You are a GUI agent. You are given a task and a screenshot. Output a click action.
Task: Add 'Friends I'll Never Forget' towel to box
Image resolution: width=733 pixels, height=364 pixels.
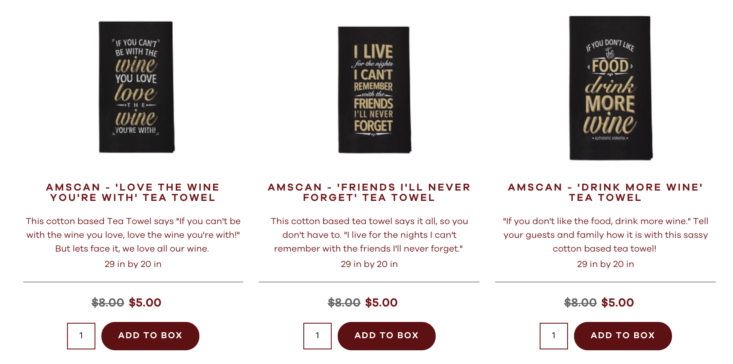[387, 335]
